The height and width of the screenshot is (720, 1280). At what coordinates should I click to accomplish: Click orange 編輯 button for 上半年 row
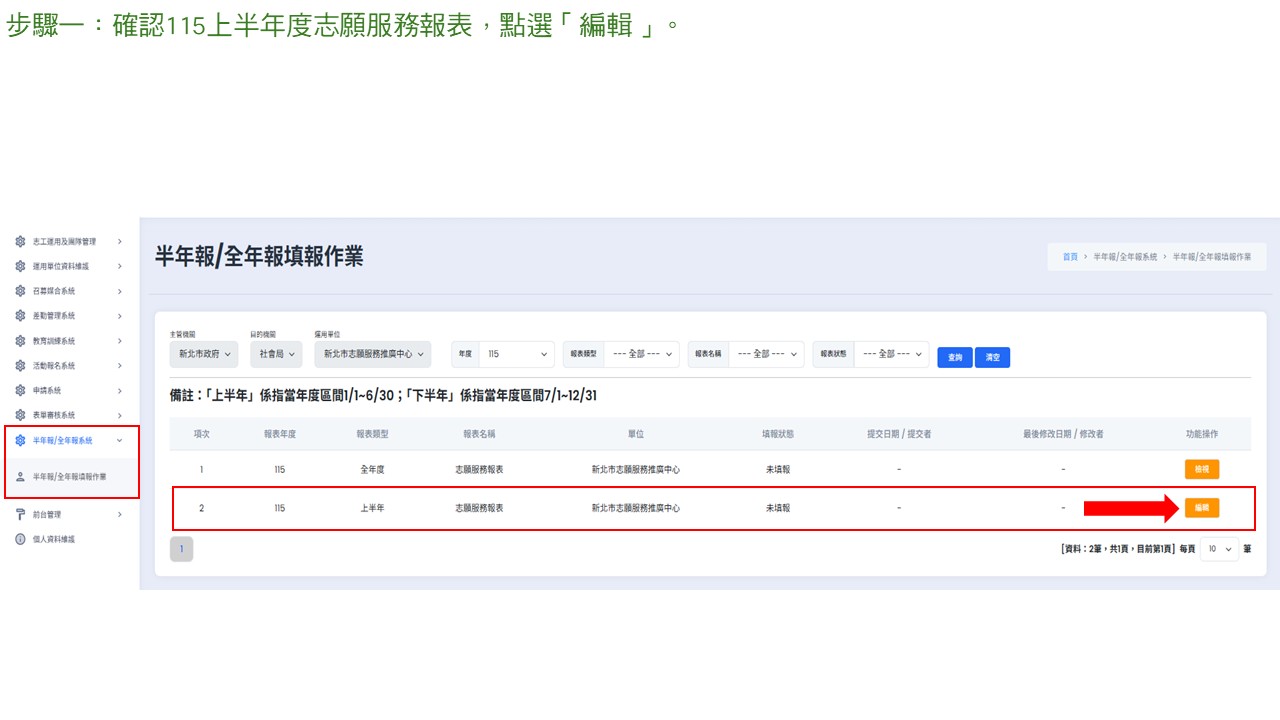[1202, 508]
